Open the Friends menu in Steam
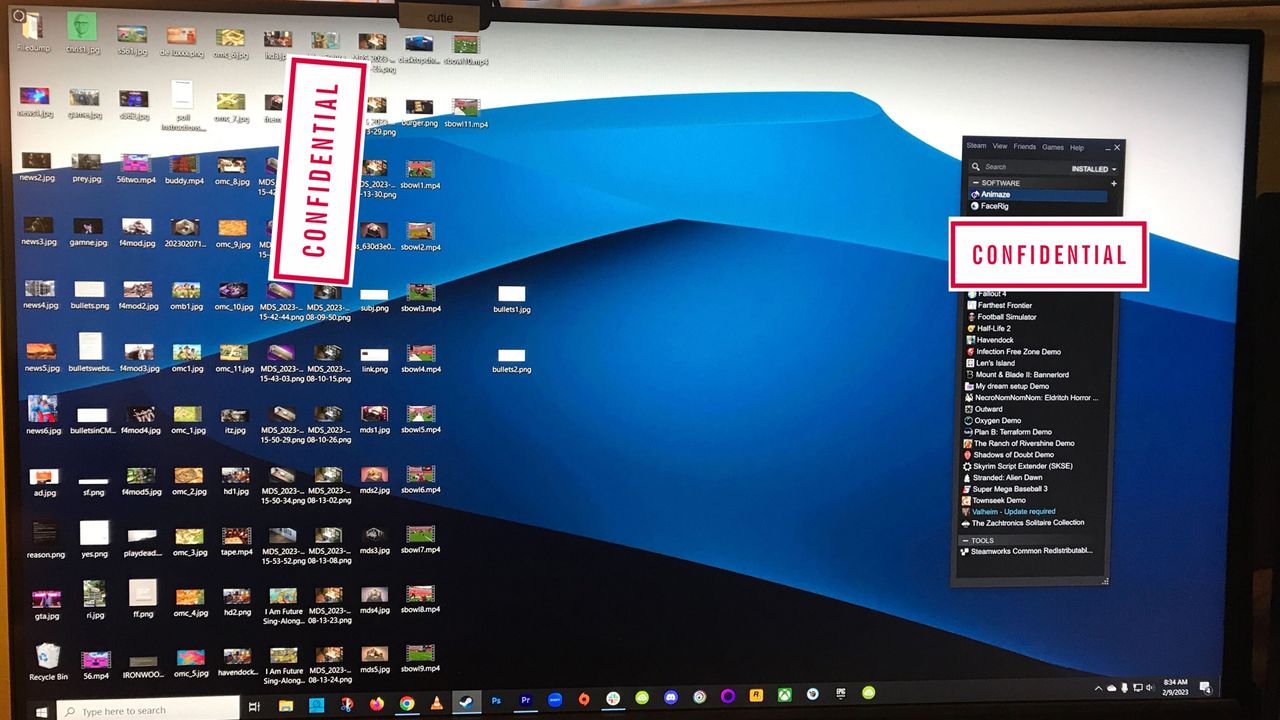1280x720 pixels. tap(1025, 147)
